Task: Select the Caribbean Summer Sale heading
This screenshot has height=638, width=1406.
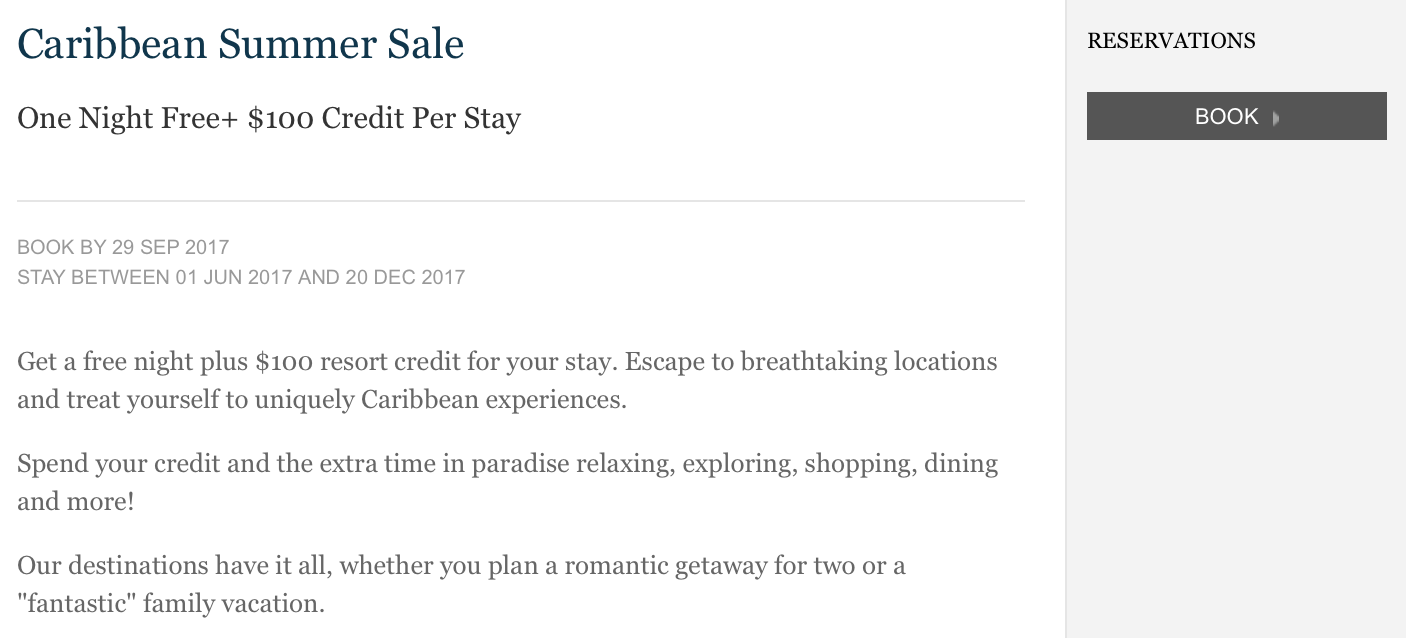Action: pos(241,44)
